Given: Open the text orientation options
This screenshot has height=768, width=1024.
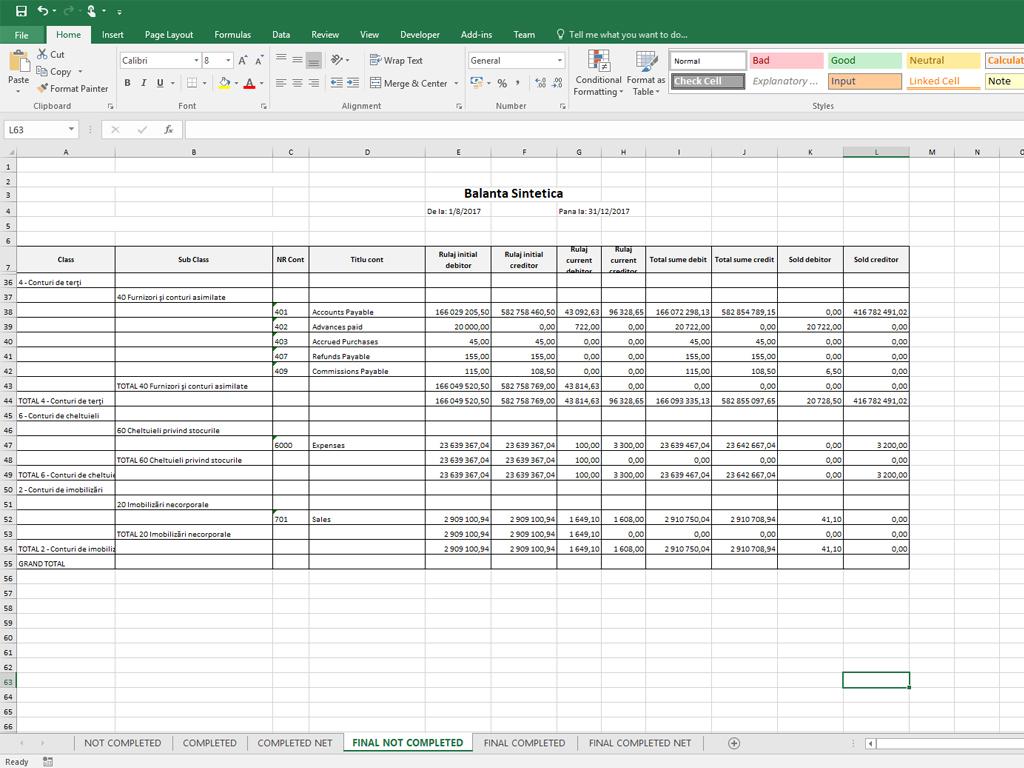Looking at the screenshot, I should [340, 60].
